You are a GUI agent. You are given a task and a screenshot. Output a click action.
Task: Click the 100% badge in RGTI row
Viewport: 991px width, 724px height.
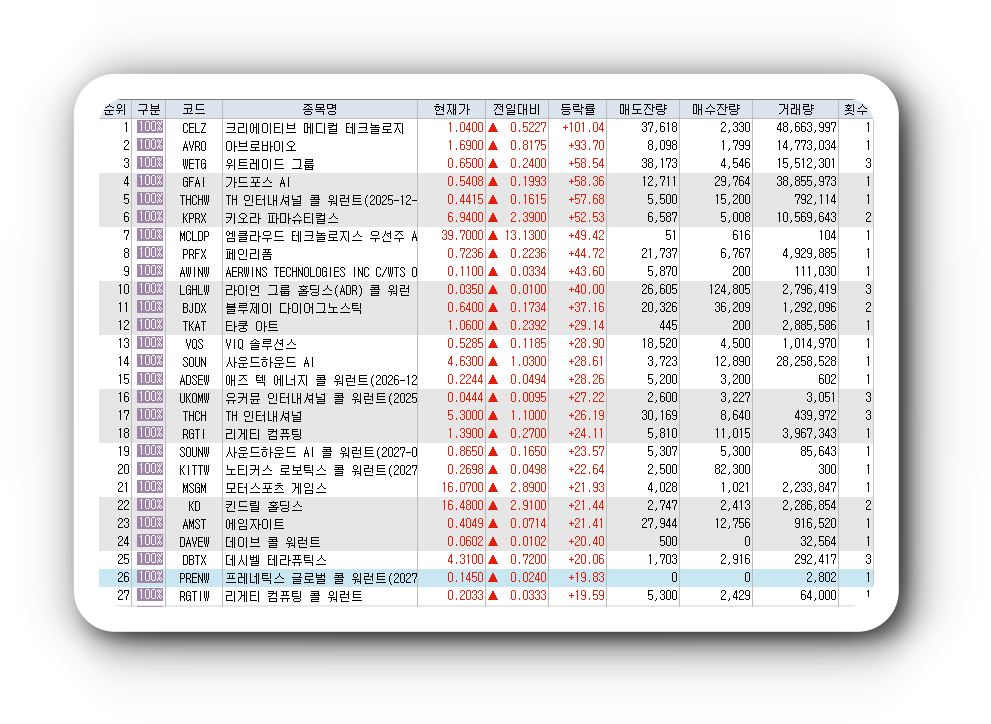point(150,433)
